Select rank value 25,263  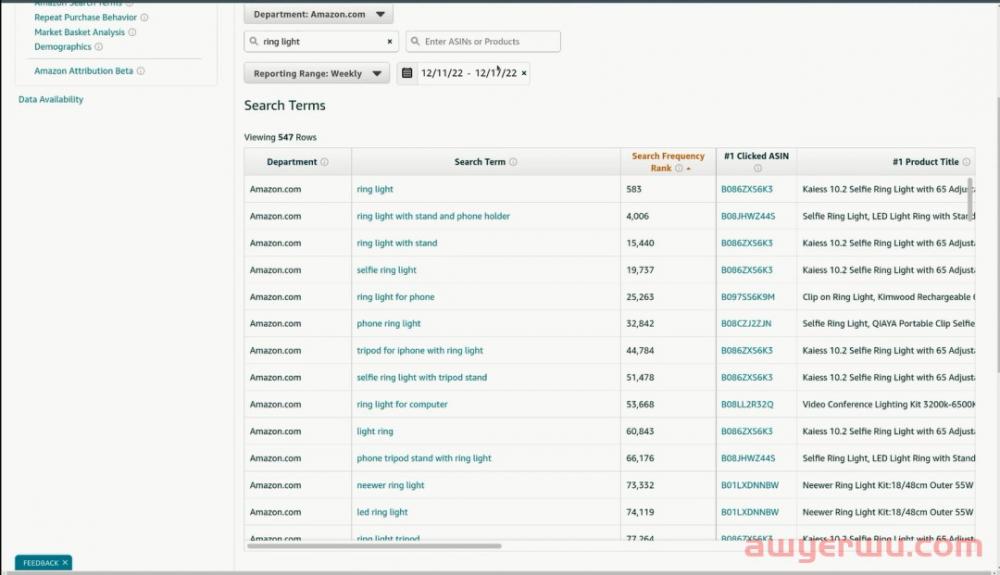tap(640, 297)
